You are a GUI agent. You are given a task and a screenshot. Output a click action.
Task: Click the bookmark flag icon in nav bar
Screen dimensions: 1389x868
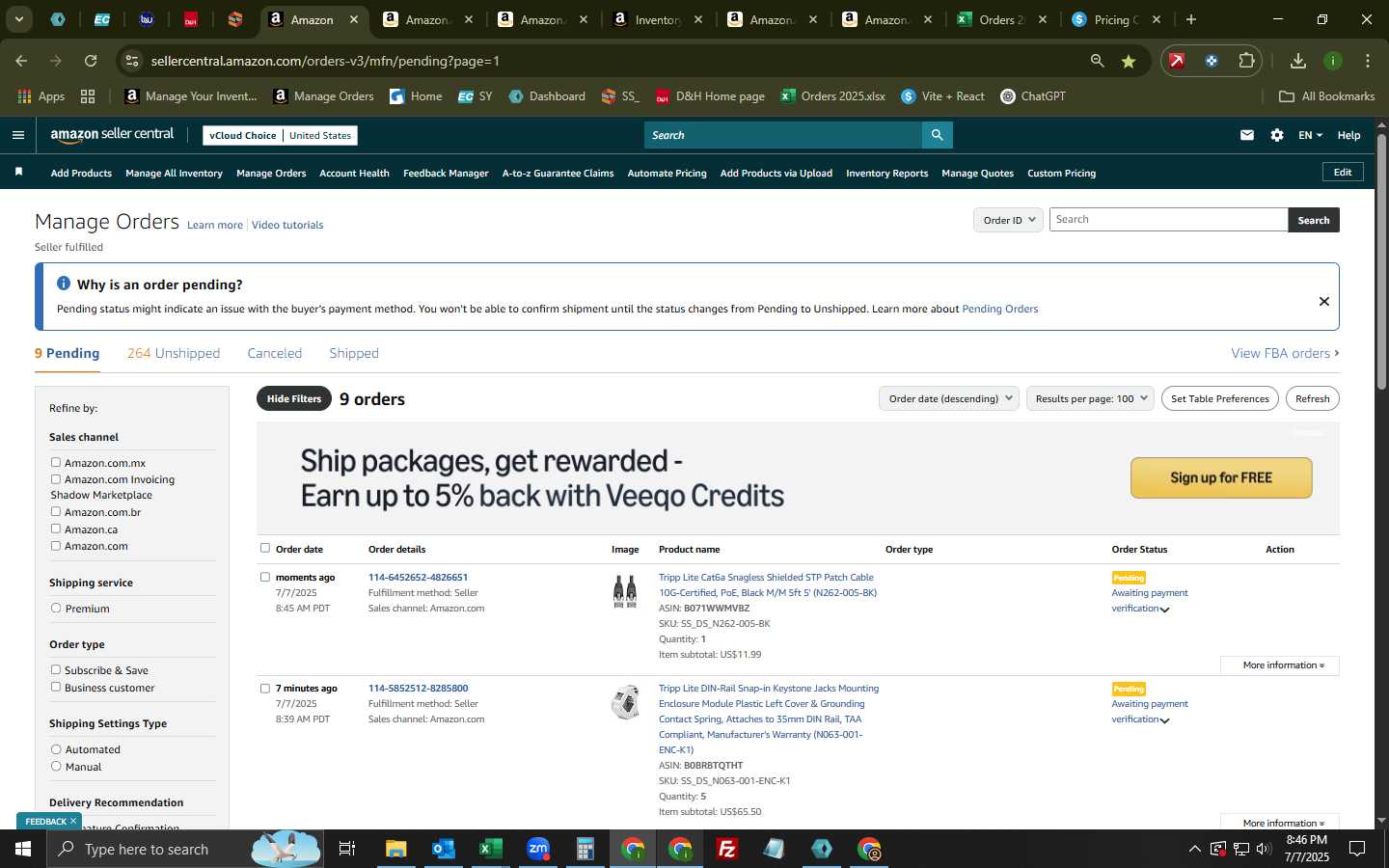[x=18, y=172]
